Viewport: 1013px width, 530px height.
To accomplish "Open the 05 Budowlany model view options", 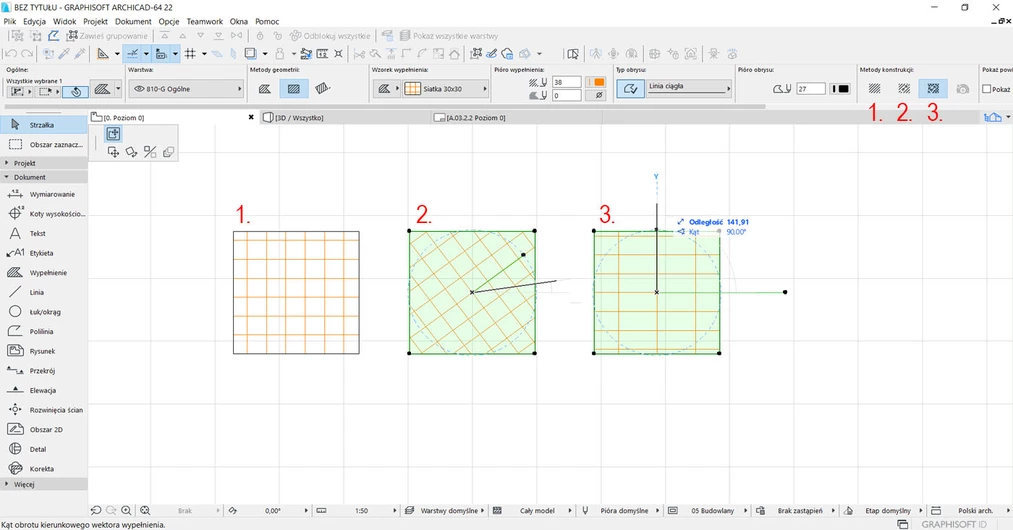I will 707,511.
